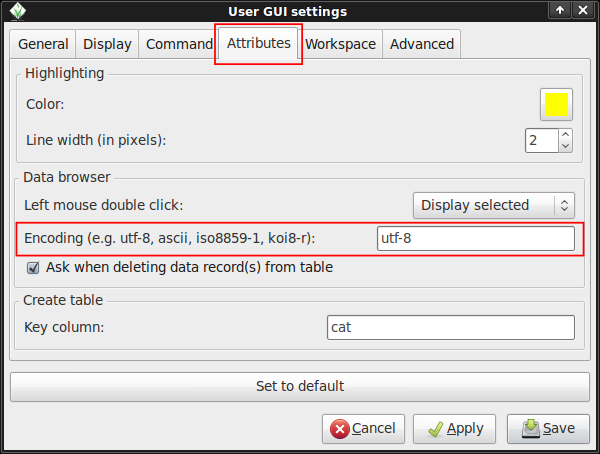Click the shade window arrow in the title bar
Viewport: 600px width, 454px height.
[559, 11]
